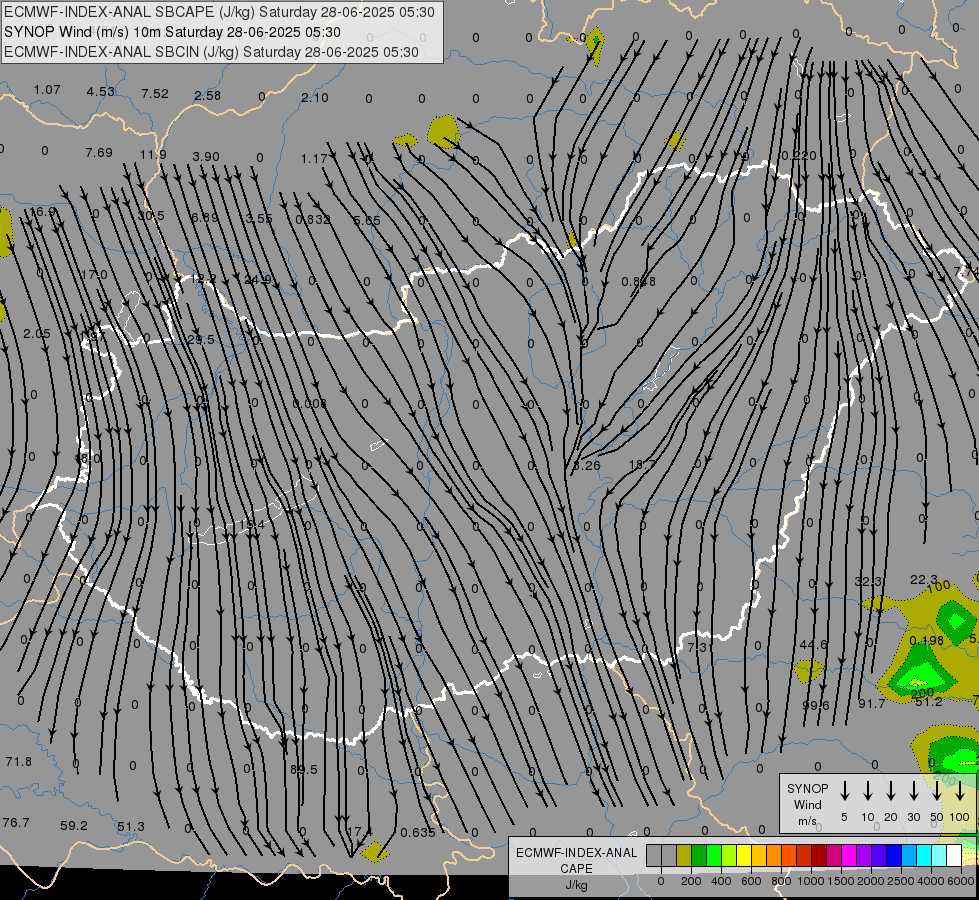Screen dimensions: 979x900
Task: Click the 'm/s' unit in wind legend
Action: click(x=807, y=821)
